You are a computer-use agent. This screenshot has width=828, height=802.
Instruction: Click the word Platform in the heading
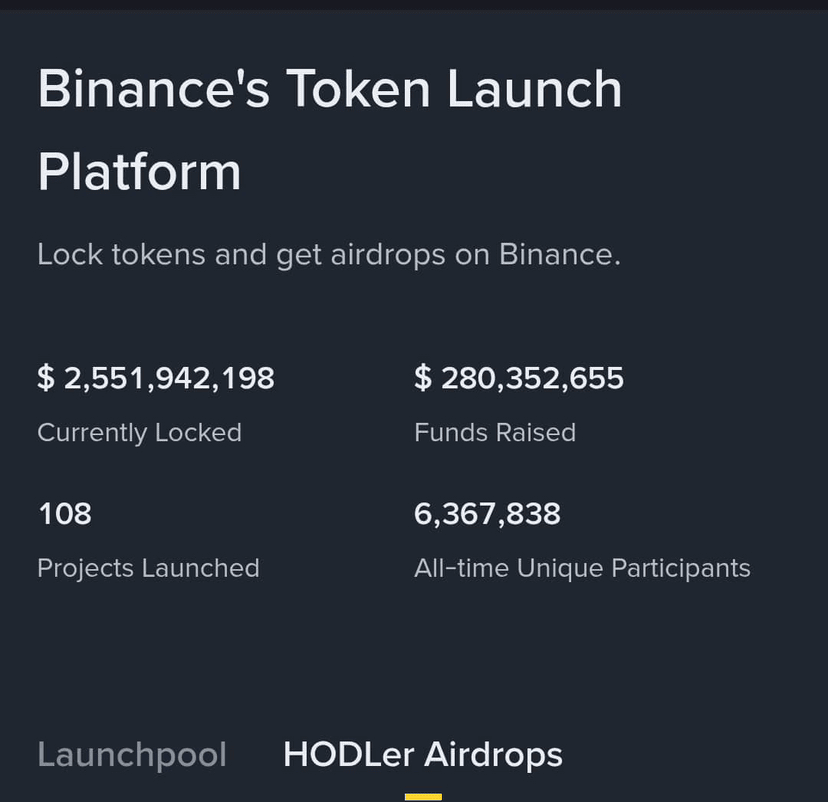(x=139, y=172)
